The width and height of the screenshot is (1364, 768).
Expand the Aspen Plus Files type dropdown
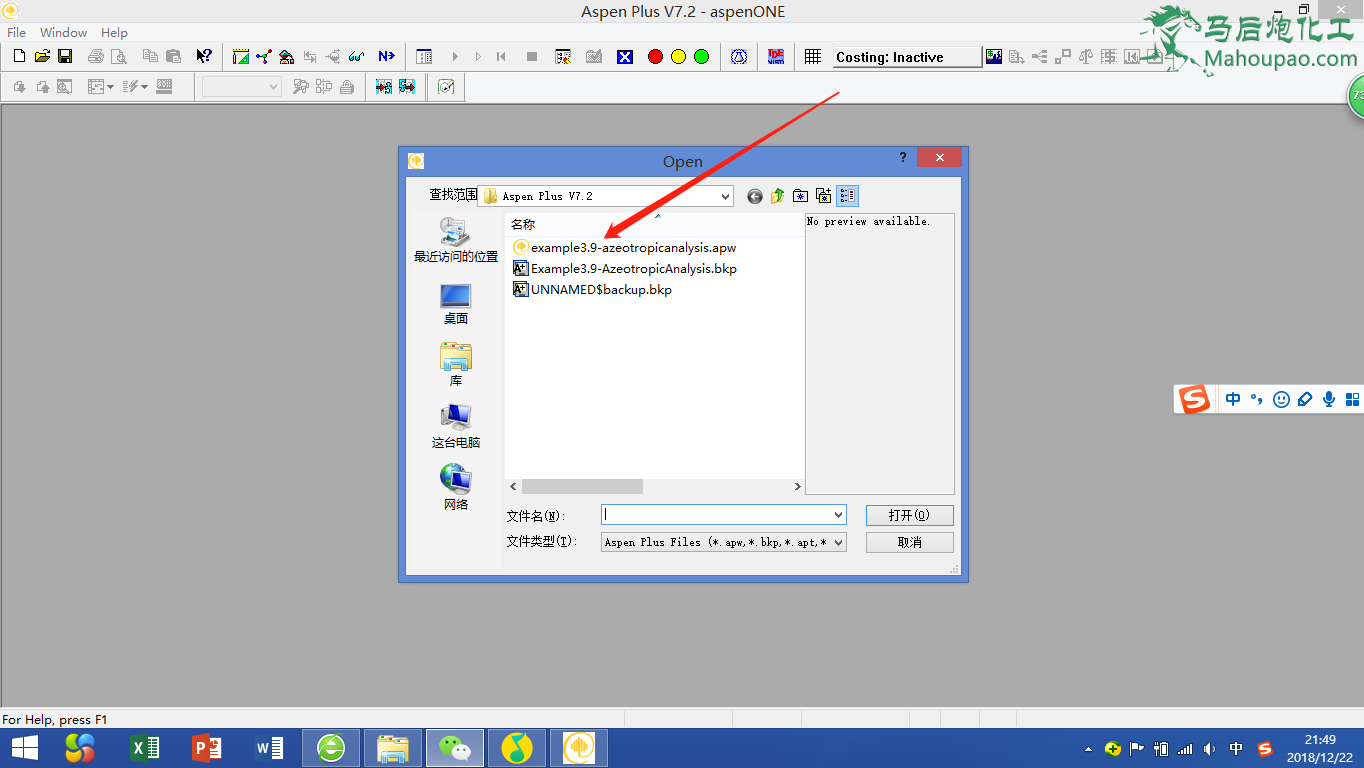coord(838,542)
